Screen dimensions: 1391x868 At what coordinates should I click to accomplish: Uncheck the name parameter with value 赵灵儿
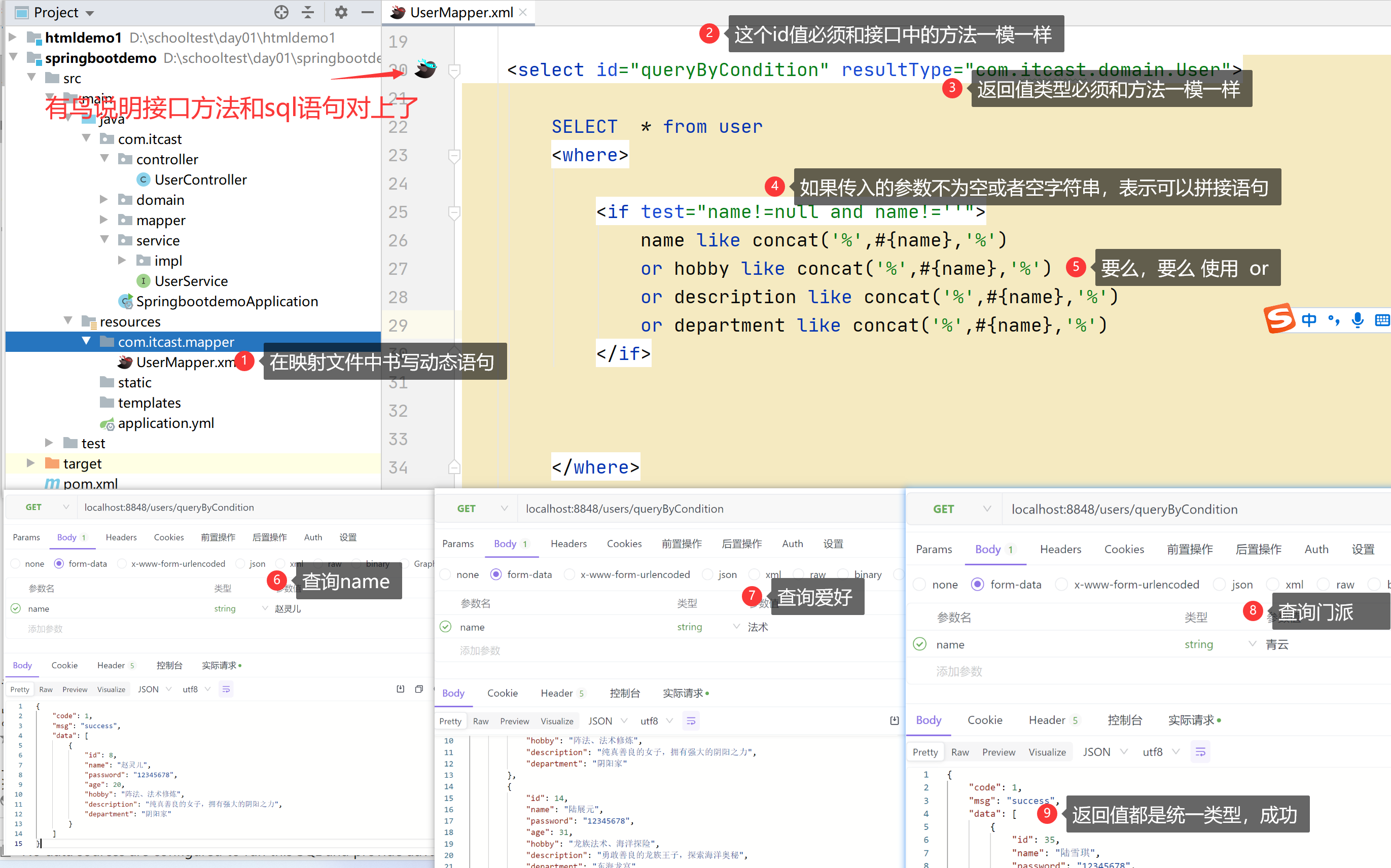pyautogui.click(x=16, y=608)
